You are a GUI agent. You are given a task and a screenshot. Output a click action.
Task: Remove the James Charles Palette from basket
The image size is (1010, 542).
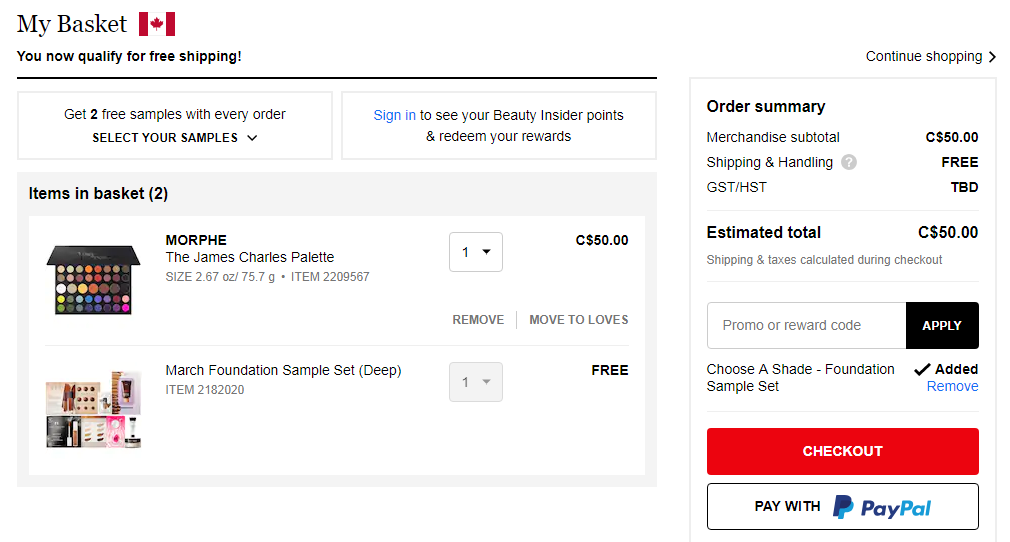[478, 320]
